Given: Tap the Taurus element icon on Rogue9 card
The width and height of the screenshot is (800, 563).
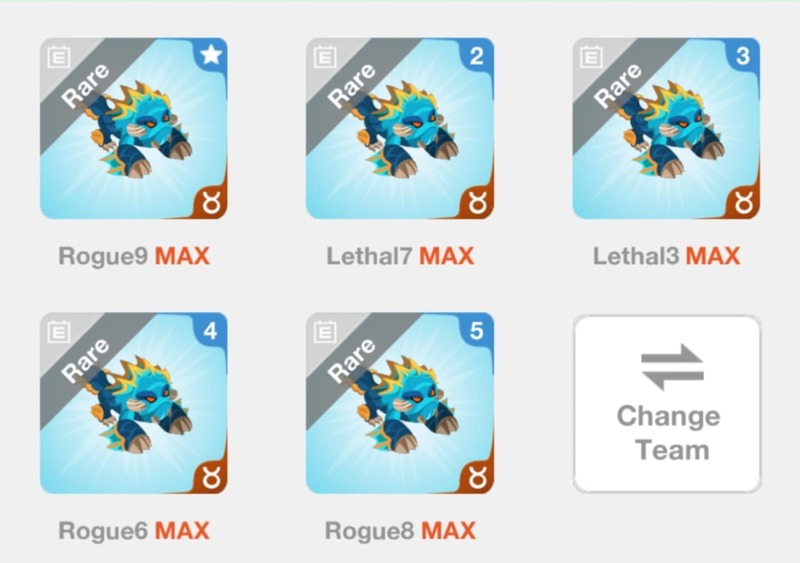Looking at the screenshot, I should (x=211, y=203).
